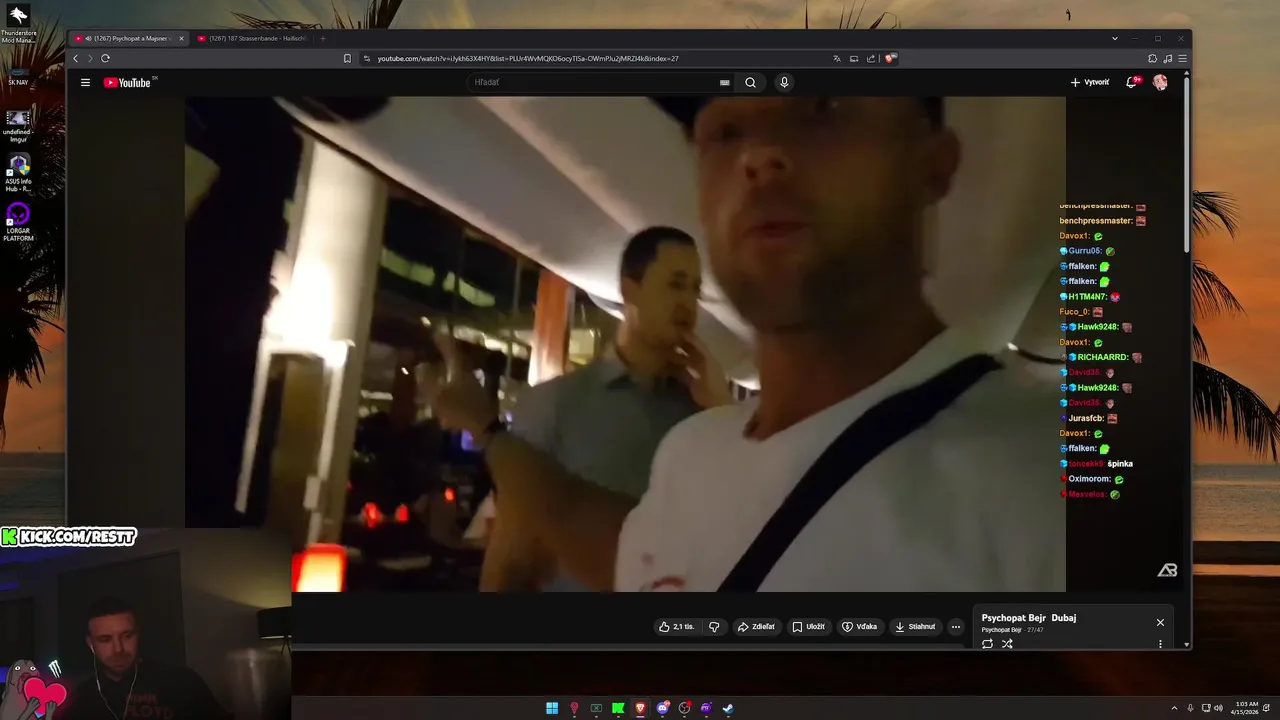Image resolution: width=1280 pixels, height=720 pixels.
Task: Expand the tab search dropdown arrow
Action: [x=1115, y=38]
